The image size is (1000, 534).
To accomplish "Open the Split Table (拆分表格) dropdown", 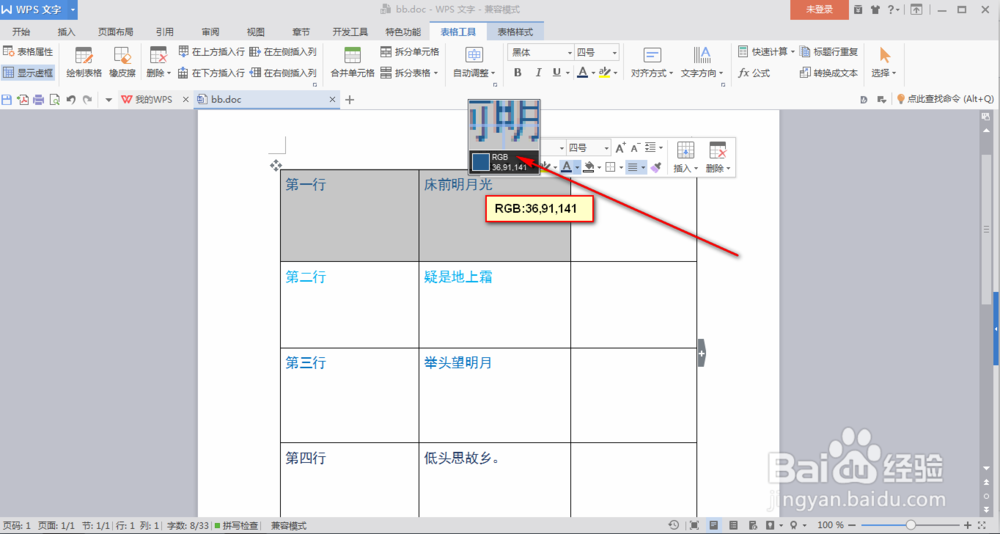I will point(409,73).
